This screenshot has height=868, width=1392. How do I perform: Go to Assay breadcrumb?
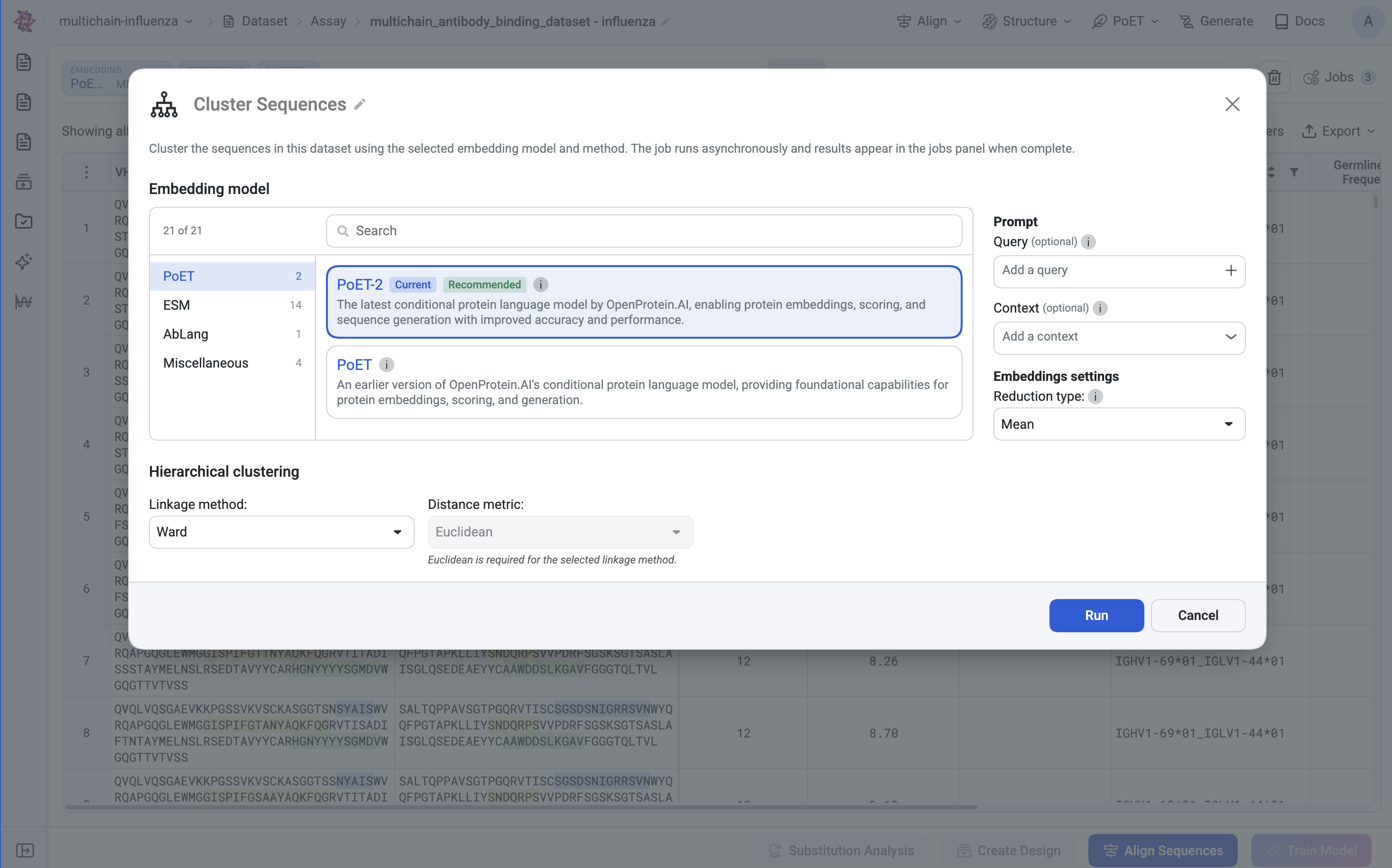coord(328,21)
